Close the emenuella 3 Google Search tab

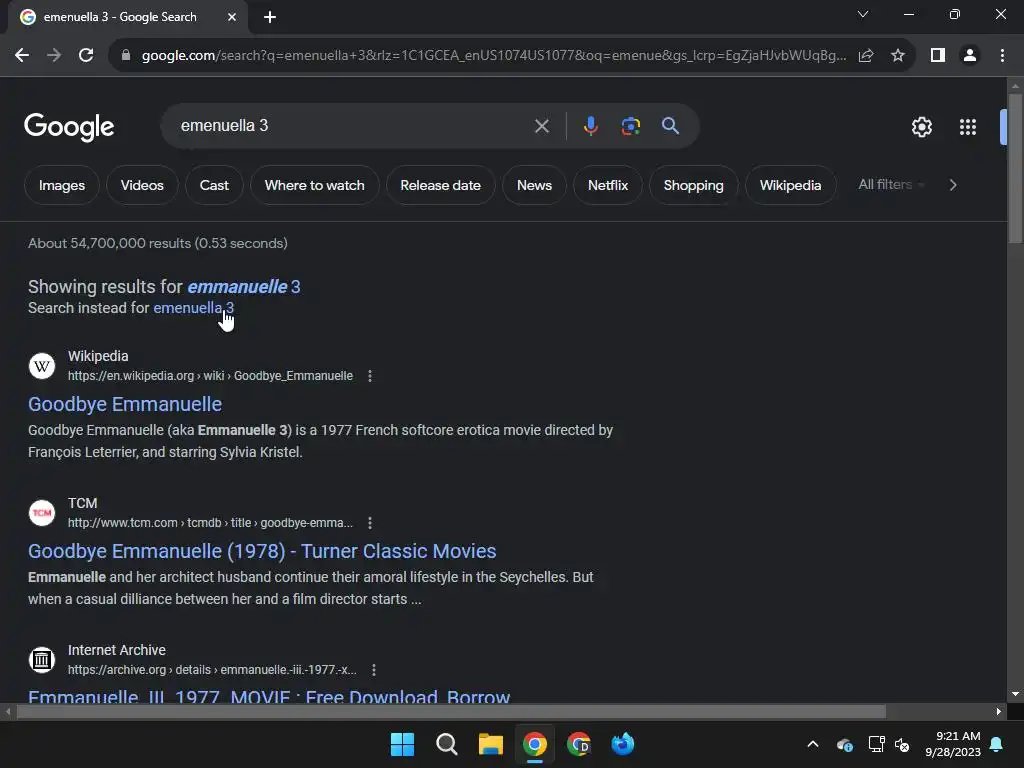pos(232,17)
